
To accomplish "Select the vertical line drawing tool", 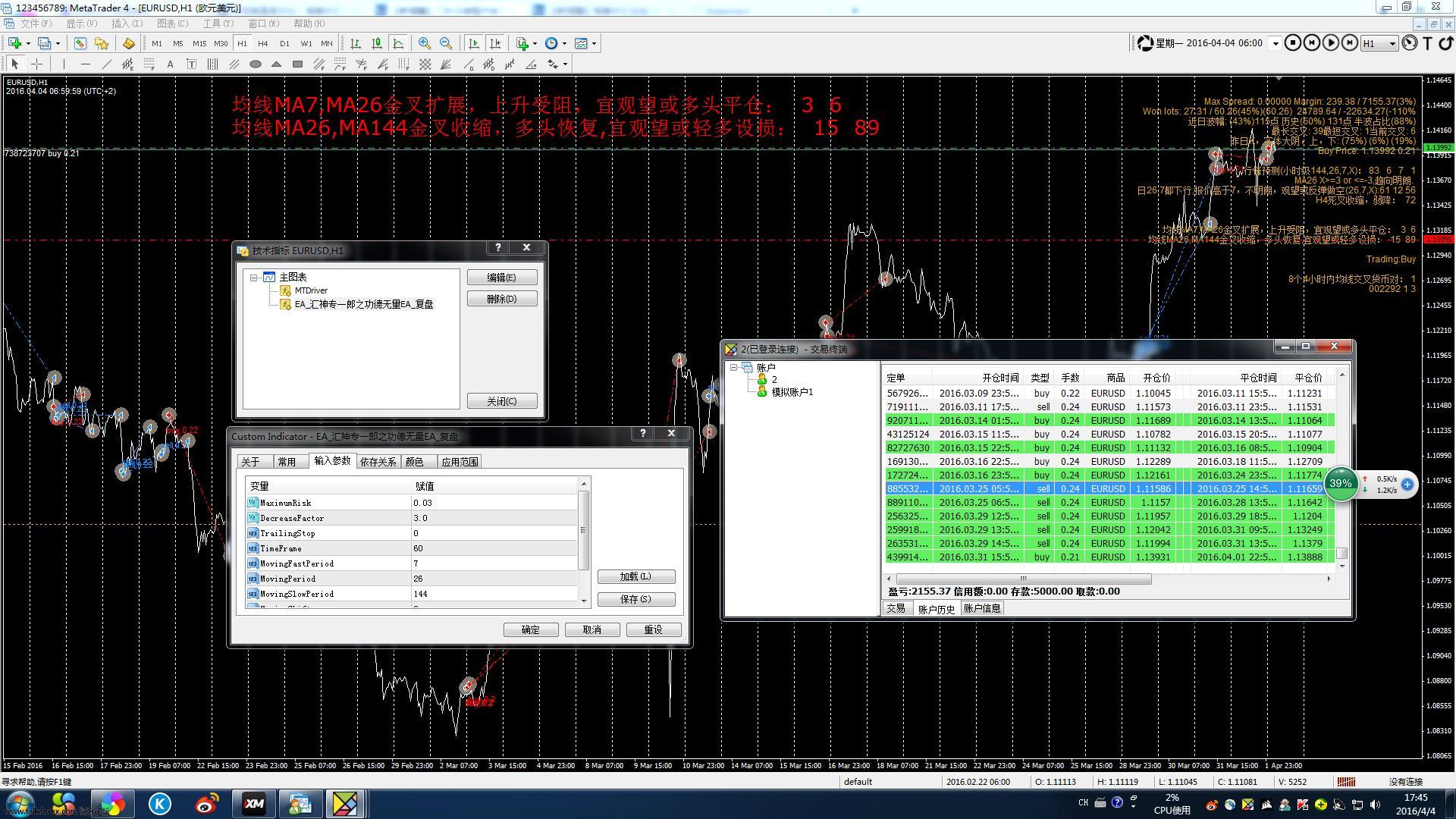I will 64,64.
